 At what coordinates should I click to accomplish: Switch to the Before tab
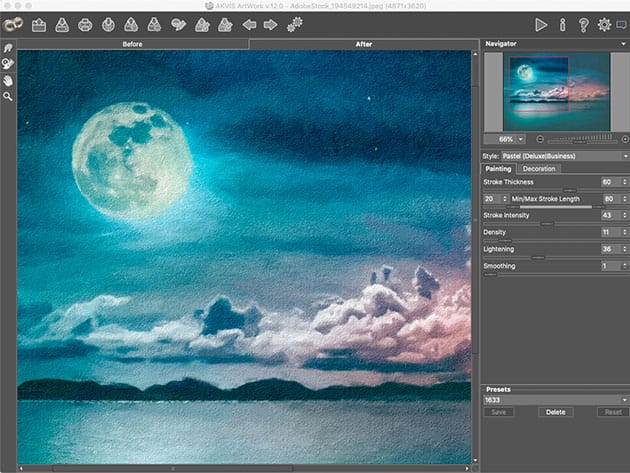pos(132,45)
